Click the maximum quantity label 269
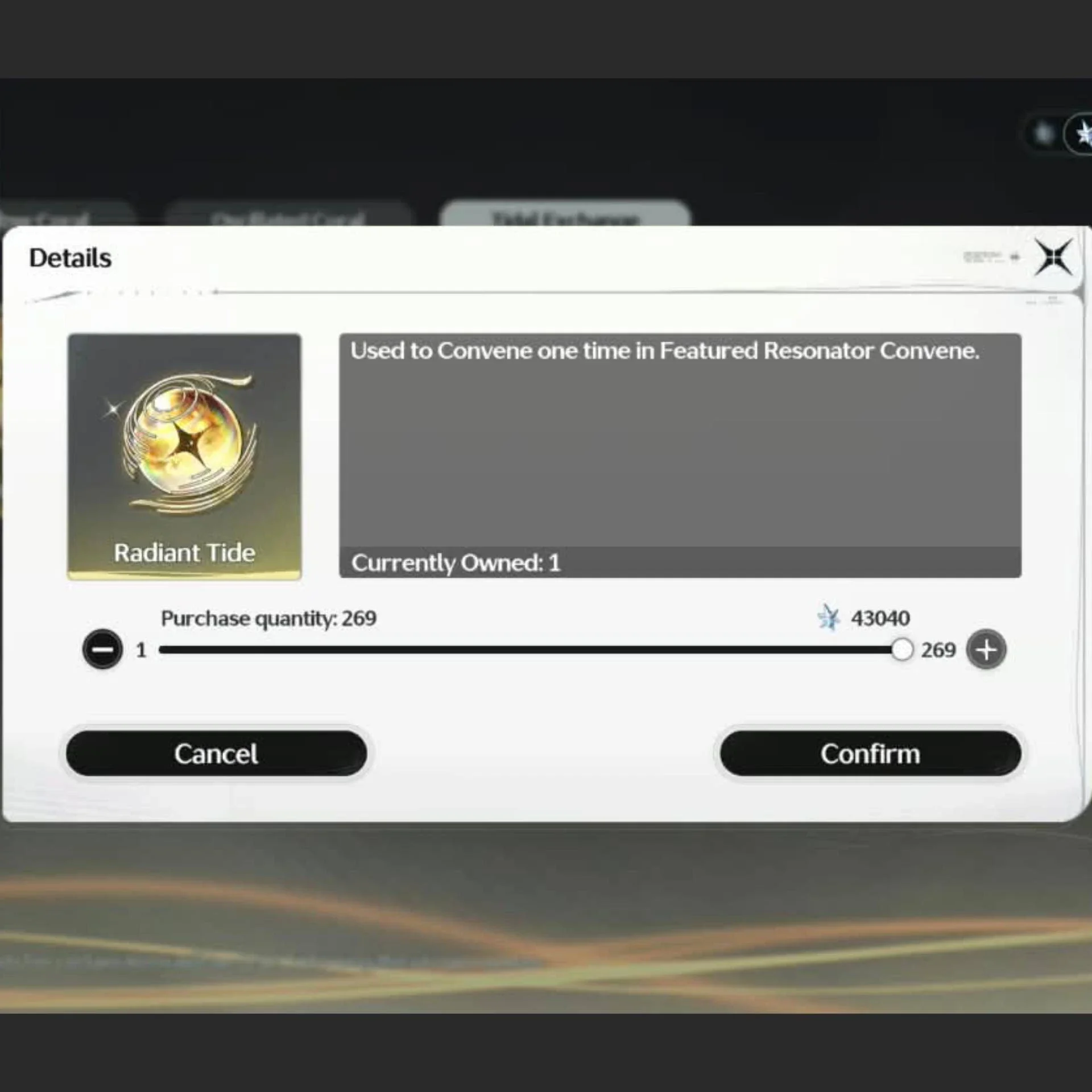Image resolution: width=1092 pixels, height=1092 pixels. click(938, 650)
